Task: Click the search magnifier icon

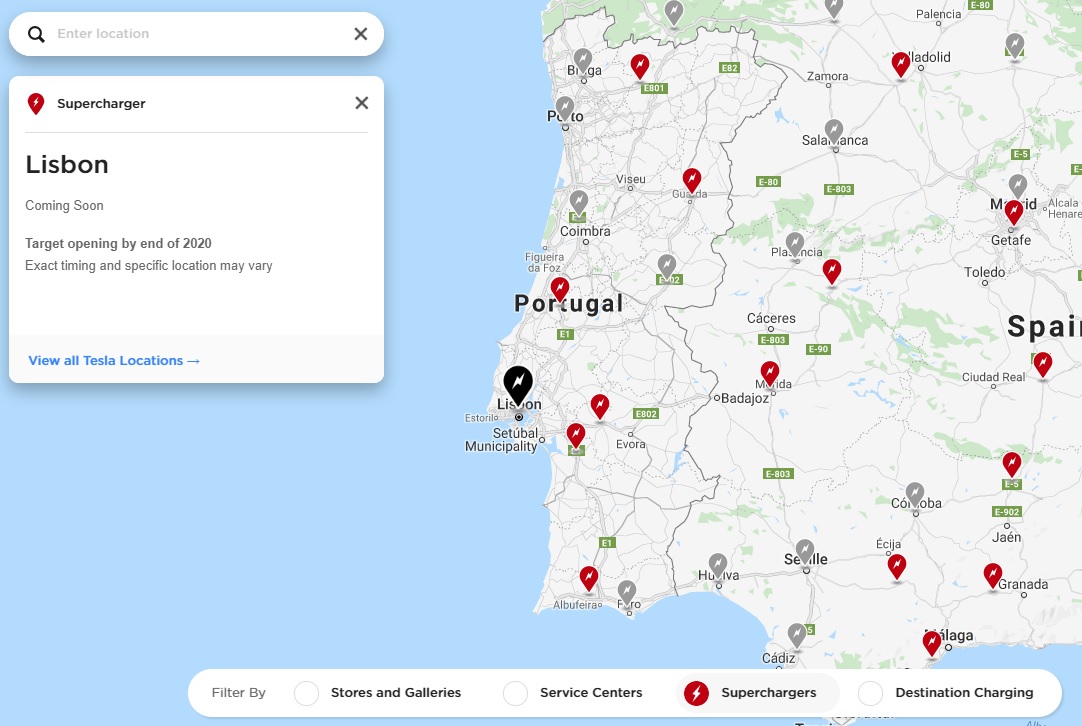Action: tap(35, 33)
